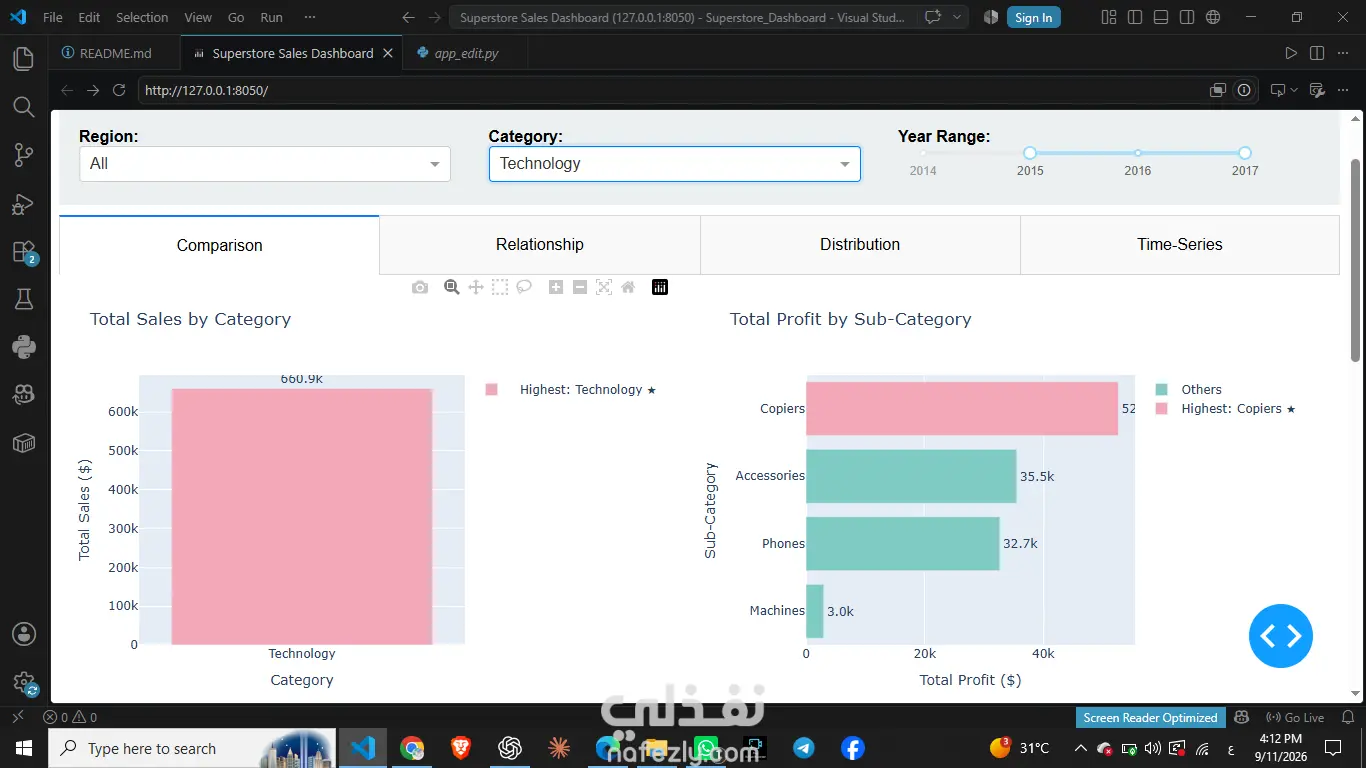Click the blue code arrows floating button
This screenshot has height=768, width=1366.
(x=1281, y=636)
